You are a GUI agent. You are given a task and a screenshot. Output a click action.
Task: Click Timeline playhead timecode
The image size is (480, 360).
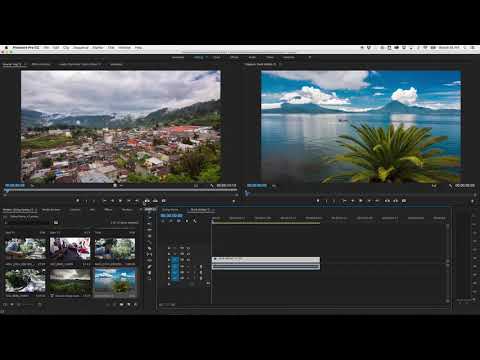[x=171, y=216]
